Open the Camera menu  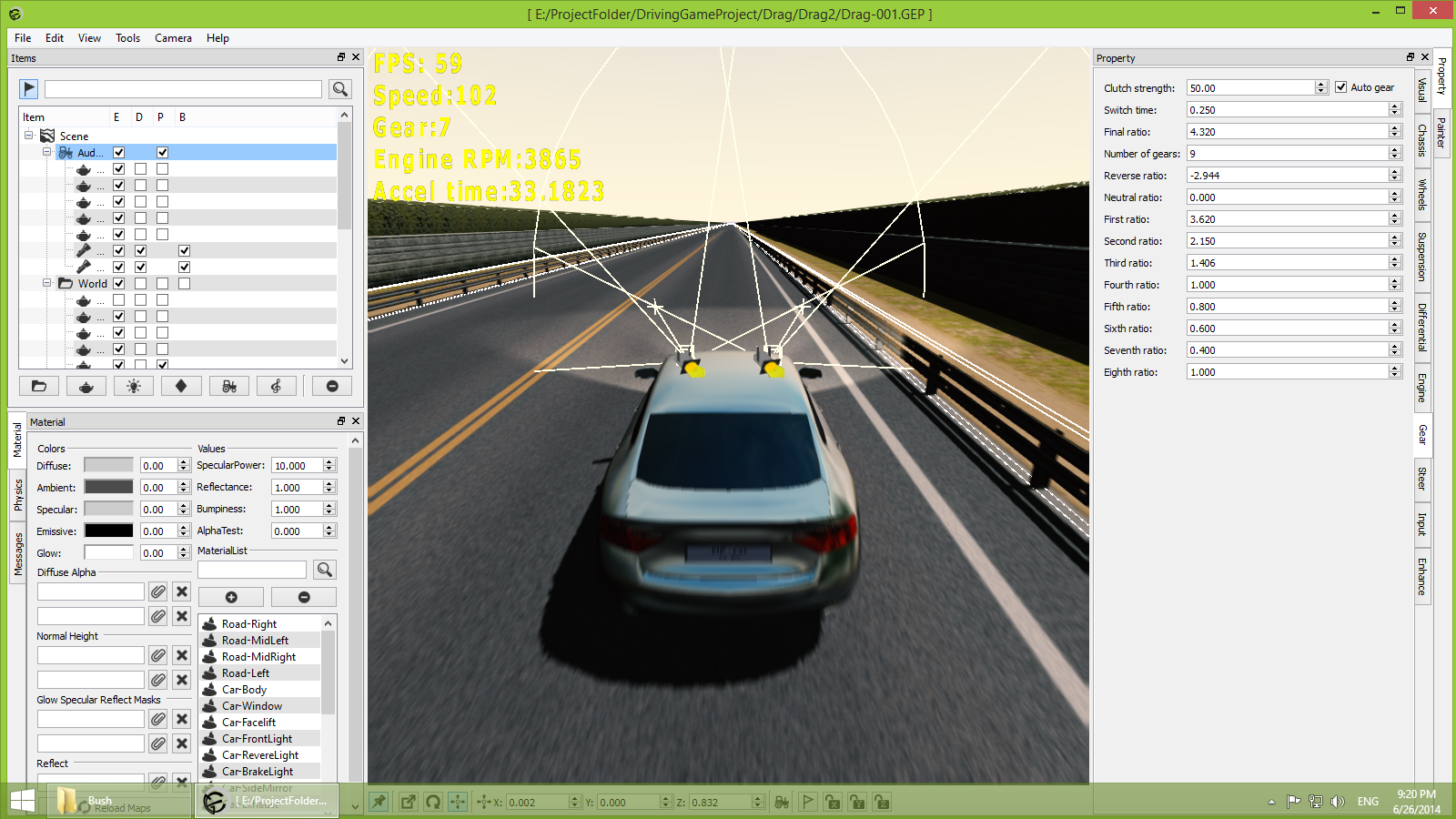point(173,38)
